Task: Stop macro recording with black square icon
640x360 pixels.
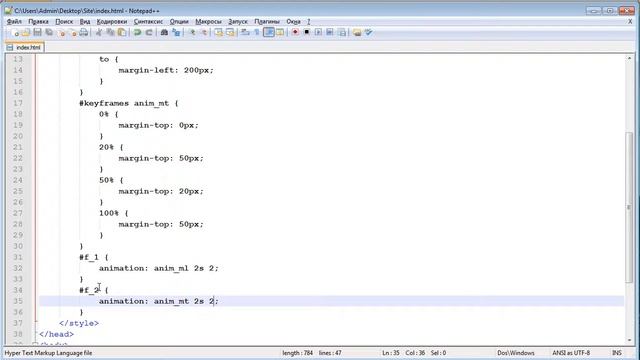Action: (307, 33)
